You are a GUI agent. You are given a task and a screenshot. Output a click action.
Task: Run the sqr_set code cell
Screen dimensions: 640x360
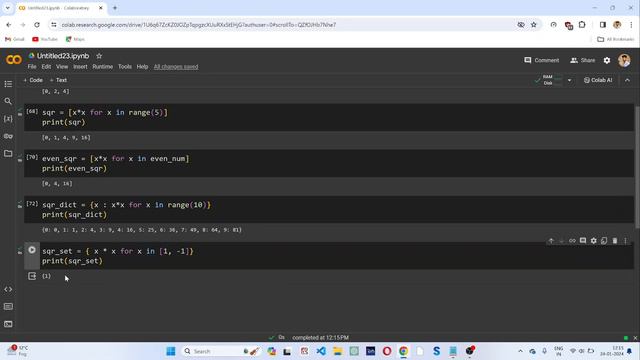(x=32, y=250)
